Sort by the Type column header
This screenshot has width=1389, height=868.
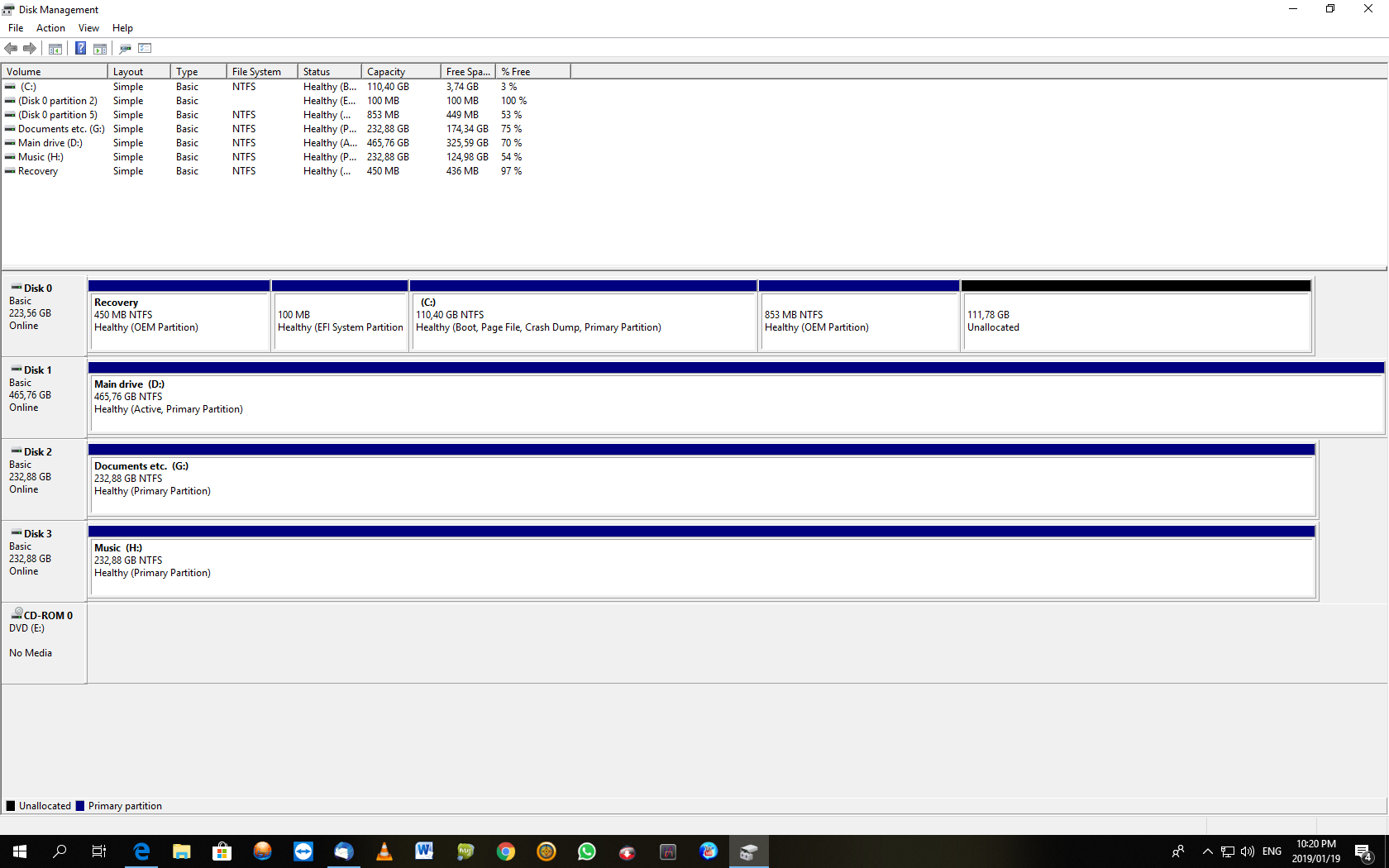click(198, 72)
